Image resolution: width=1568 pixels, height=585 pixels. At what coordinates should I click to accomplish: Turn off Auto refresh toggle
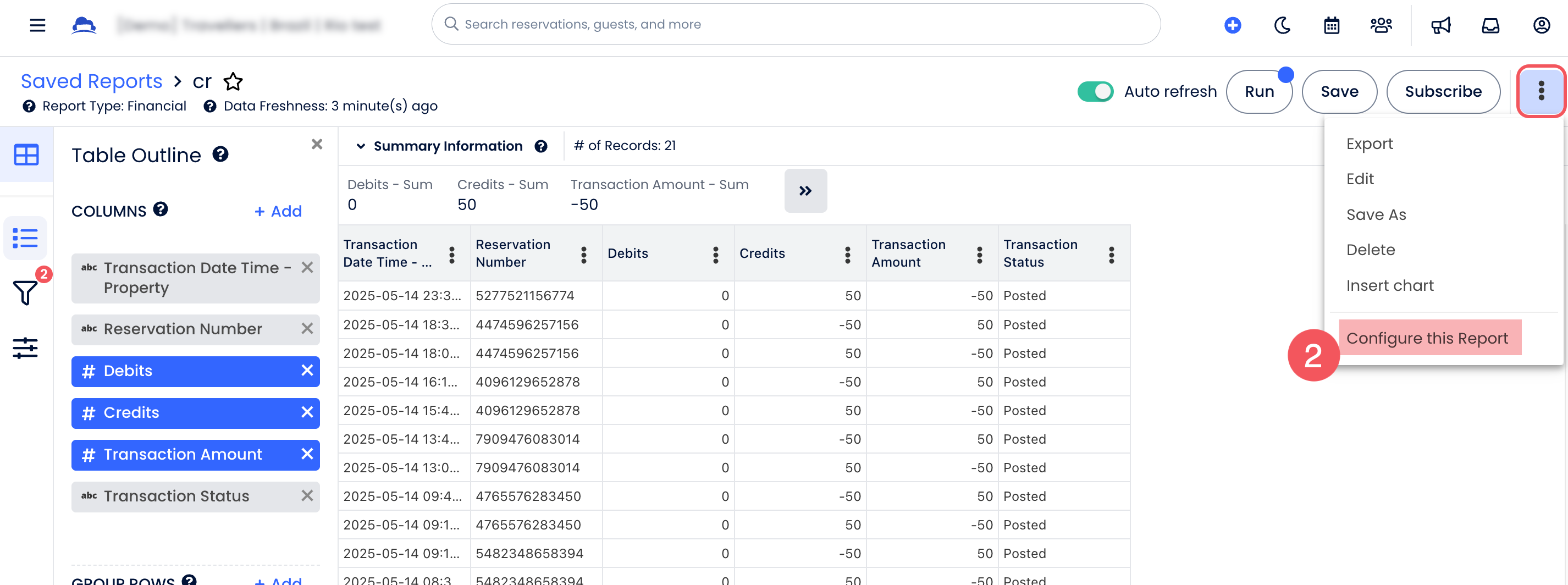pos(1095,91)
